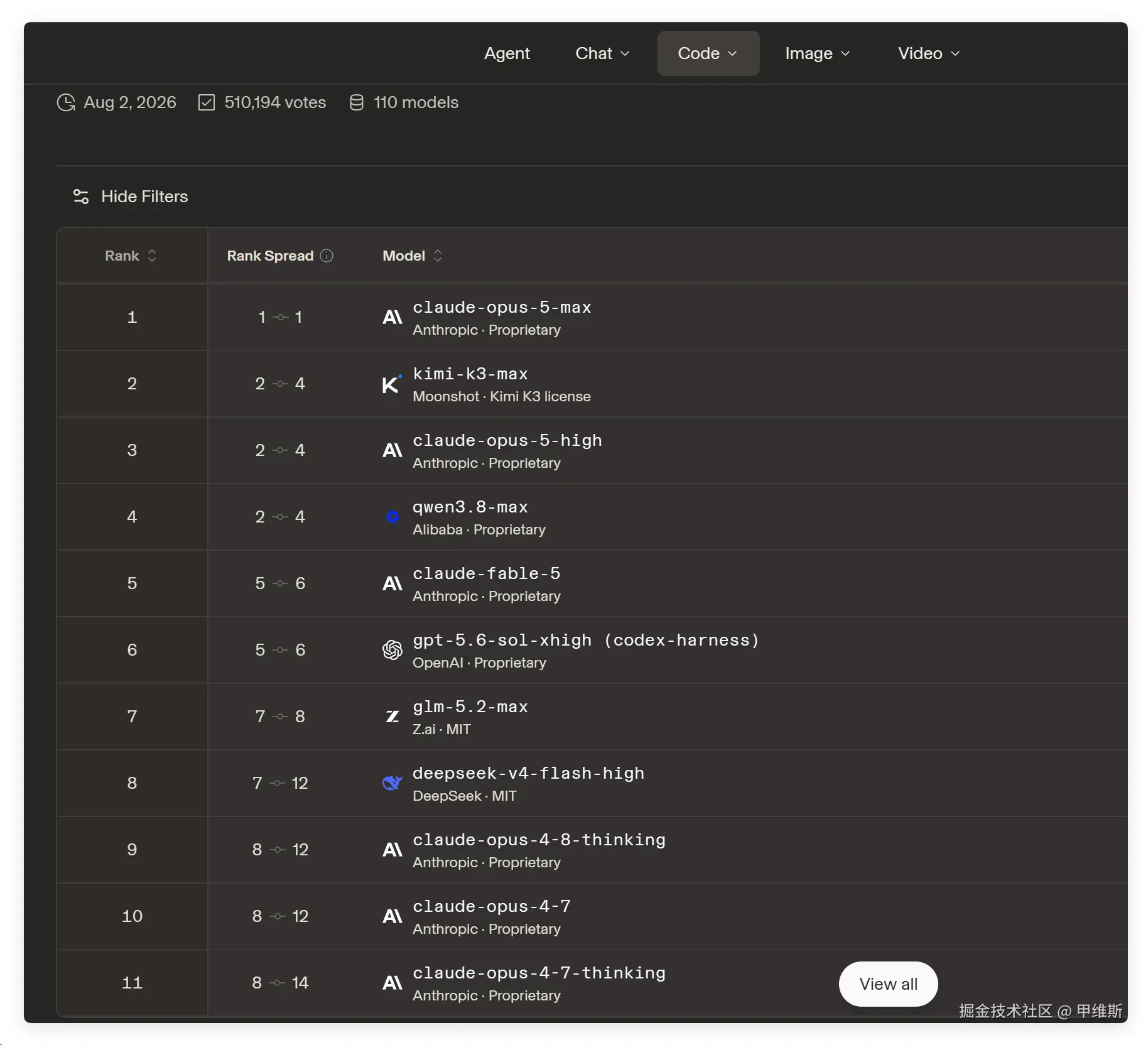
Task: Click the Rank column header
Action: (131, 256)
